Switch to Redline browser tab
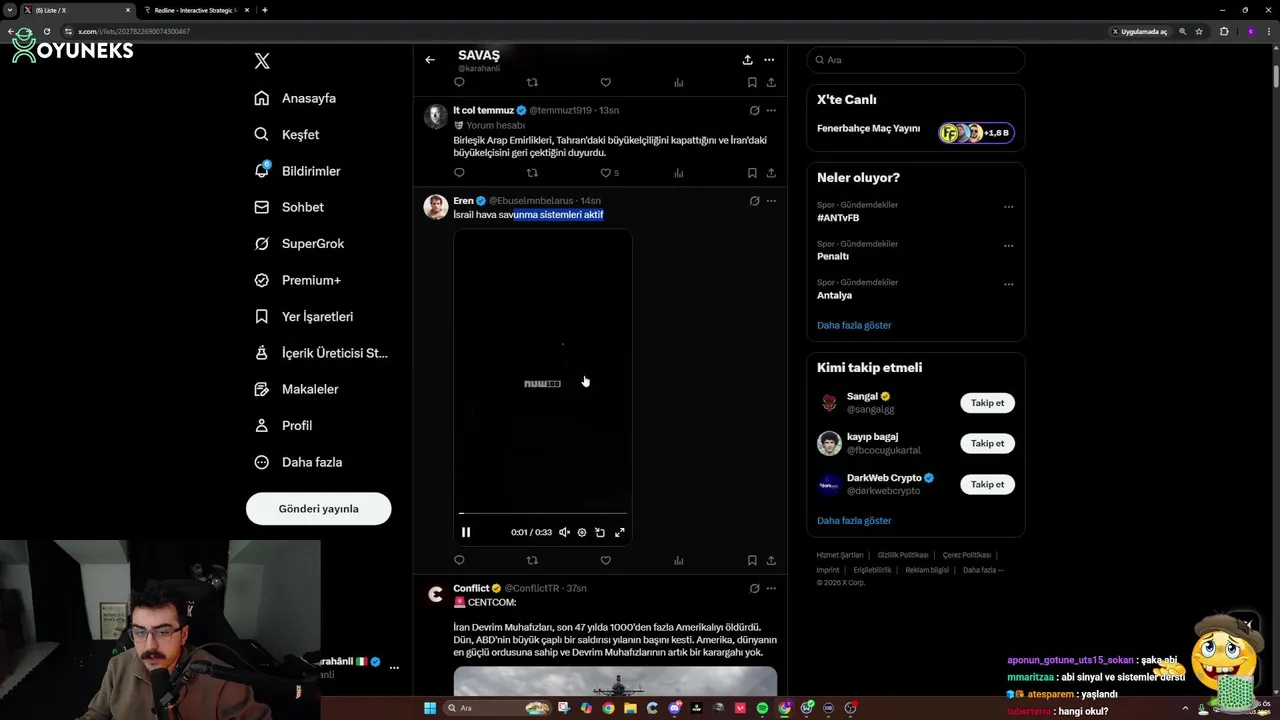The width and height of the screenshot is (1280, 720). coord(195,10)
